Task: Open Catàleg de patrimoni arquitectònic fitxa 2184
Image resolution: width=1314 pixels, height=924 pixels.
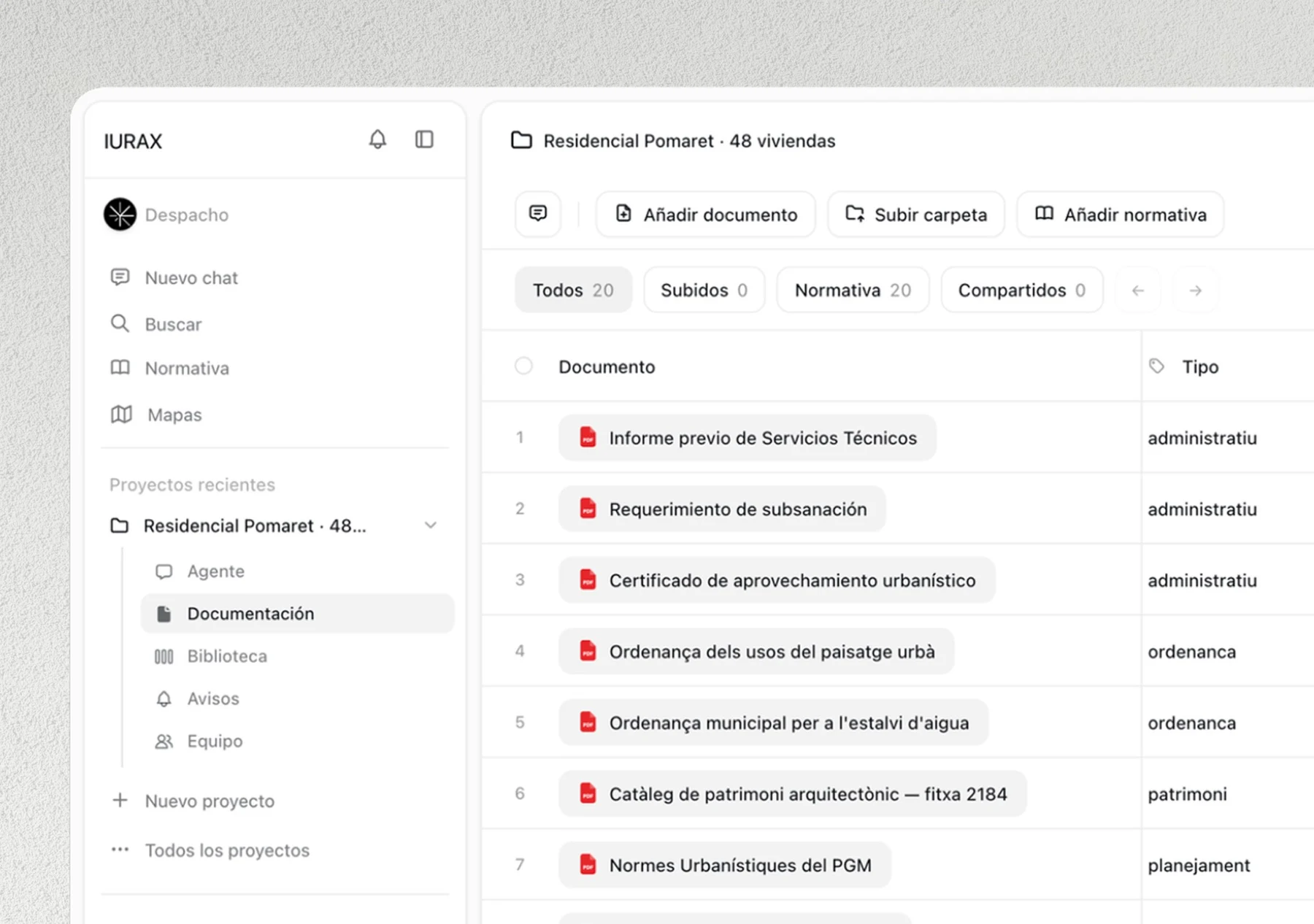Action: 793,793
